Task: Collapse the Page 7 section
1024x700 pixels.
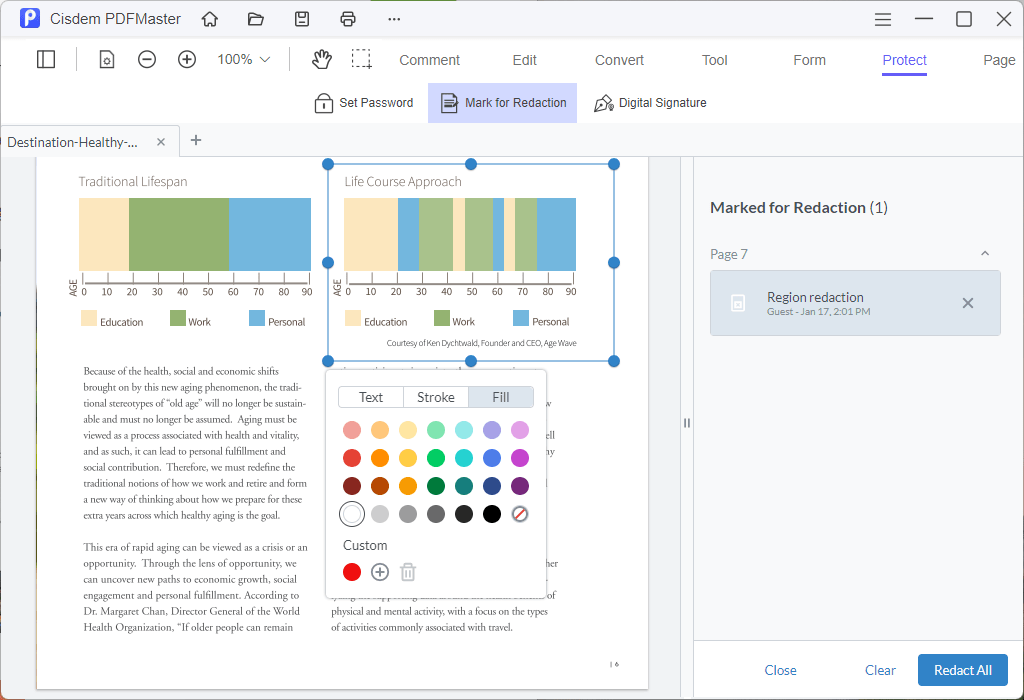Action: [985, 253]
